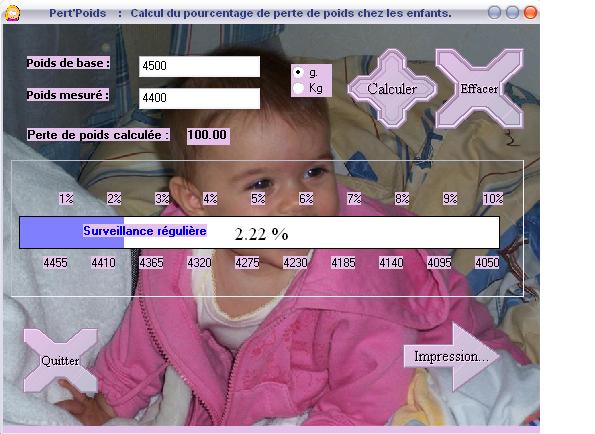This screenshot has height=434, width=595.
Task: Click the 1% marker label
Action: pos(66,198)
